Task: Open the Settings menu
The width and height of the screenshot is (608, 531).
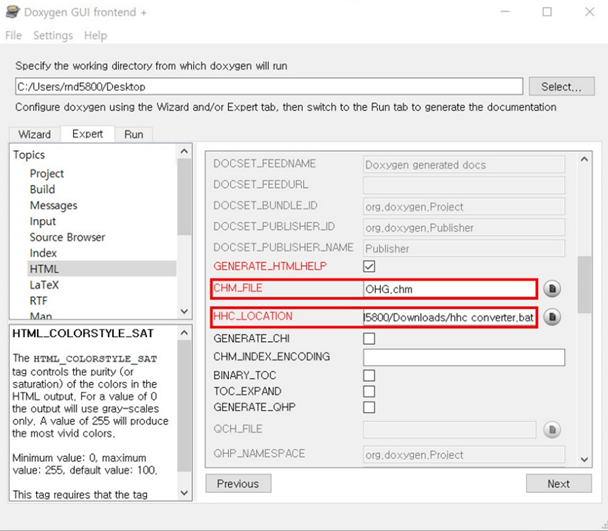Action: pos(53,35)
